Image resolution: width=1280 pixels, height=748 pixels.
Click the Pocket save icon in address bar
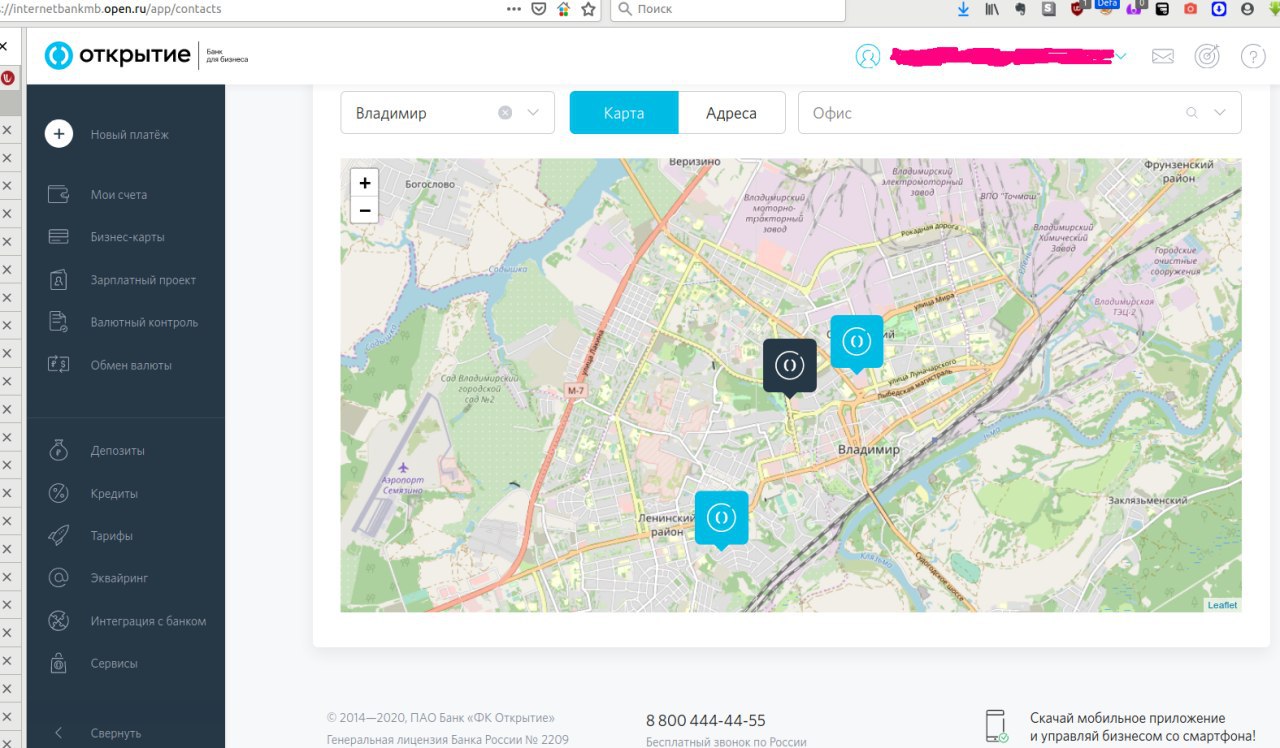539,9
